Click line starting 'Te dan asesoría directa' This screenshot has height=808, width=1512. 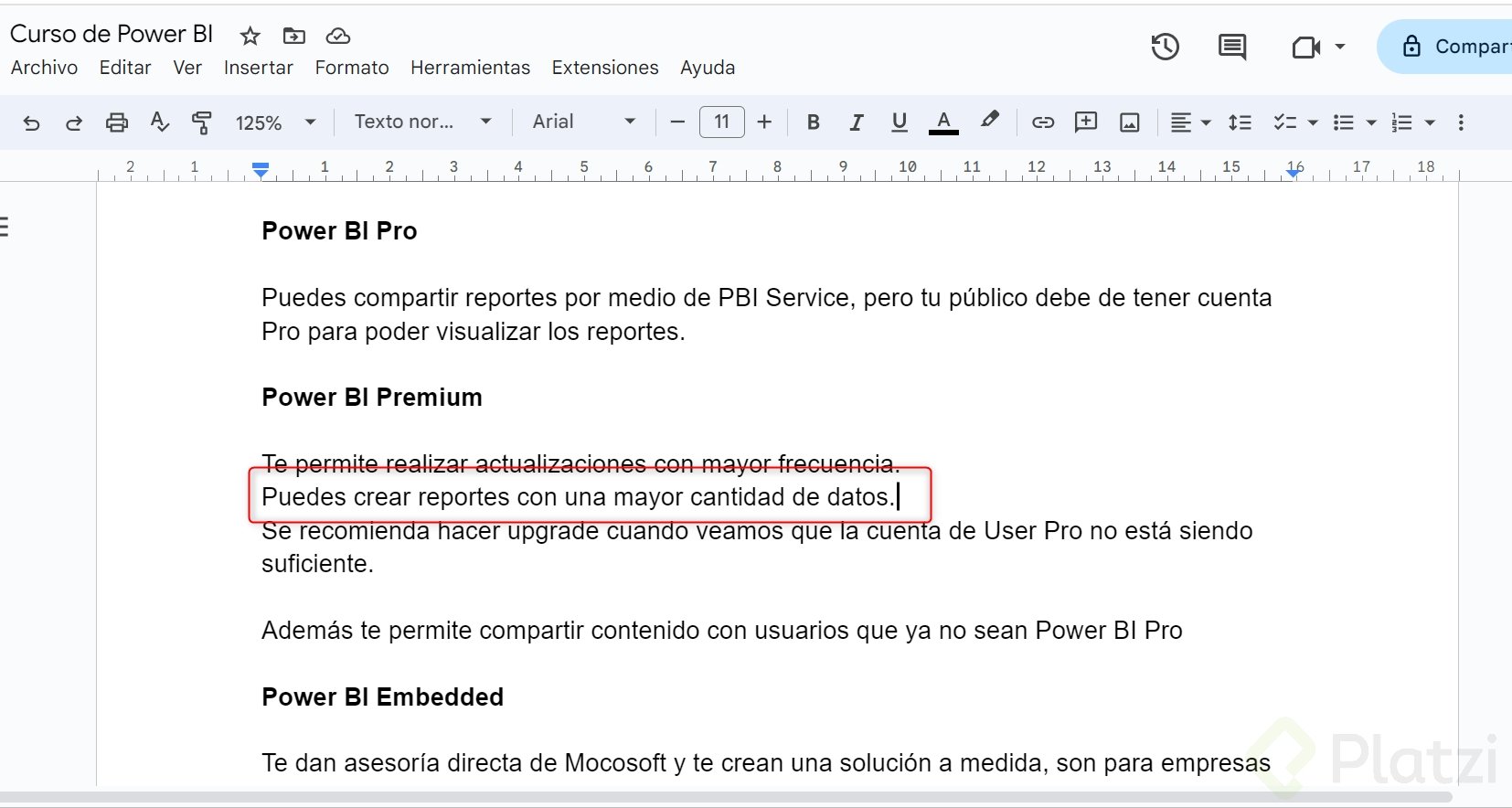coord(766,763)
